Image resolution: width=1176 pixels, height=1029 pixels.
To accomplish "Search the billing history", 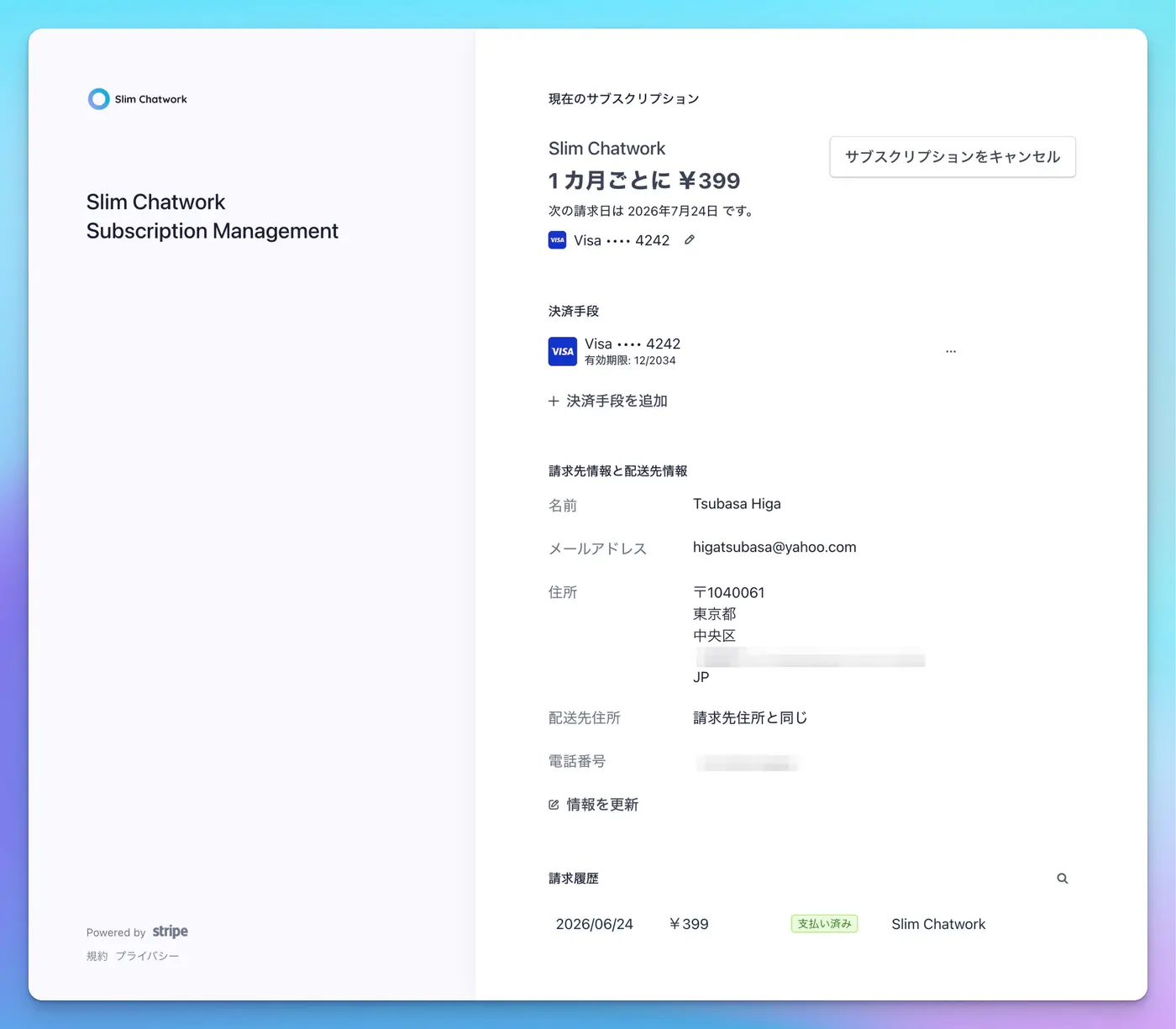I will coord(1063,879).
